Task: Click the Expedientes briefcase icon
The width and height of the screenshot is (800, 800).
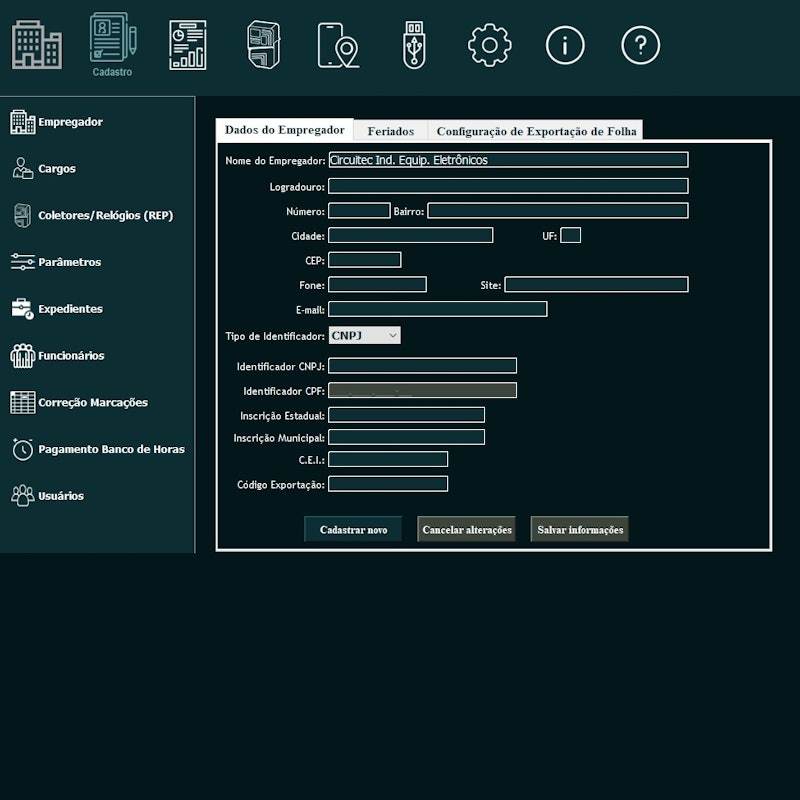Action: tap(22, 309)
